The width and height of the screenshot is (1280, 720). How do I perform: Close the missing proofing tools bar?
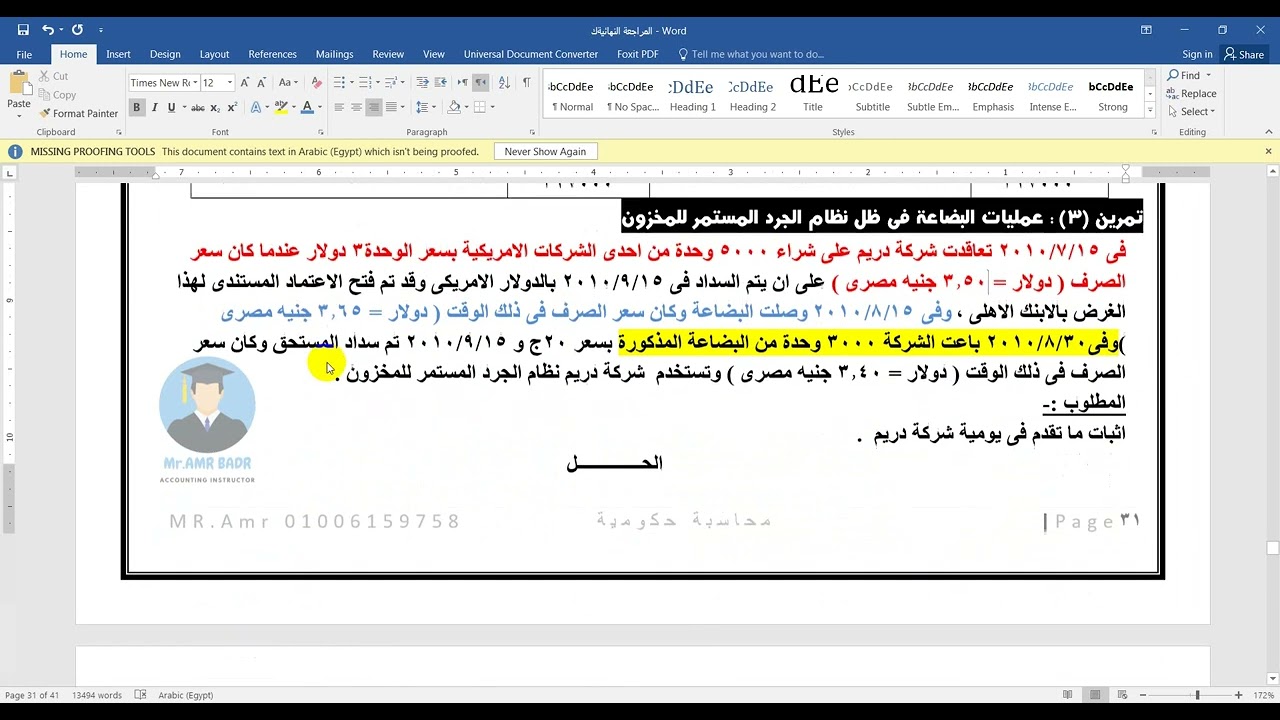coord(1268,152)
